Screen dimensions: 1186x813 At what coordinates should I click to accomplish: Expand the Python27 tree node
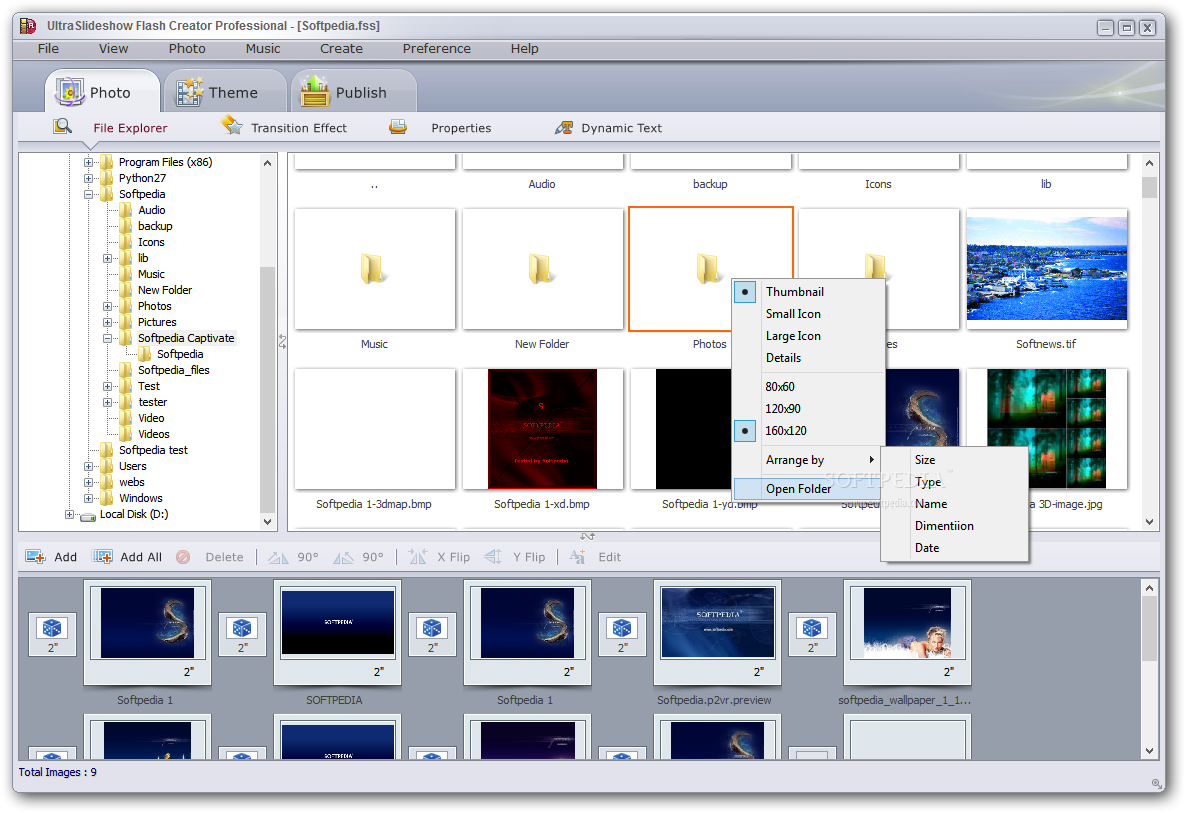pos(88,178)
